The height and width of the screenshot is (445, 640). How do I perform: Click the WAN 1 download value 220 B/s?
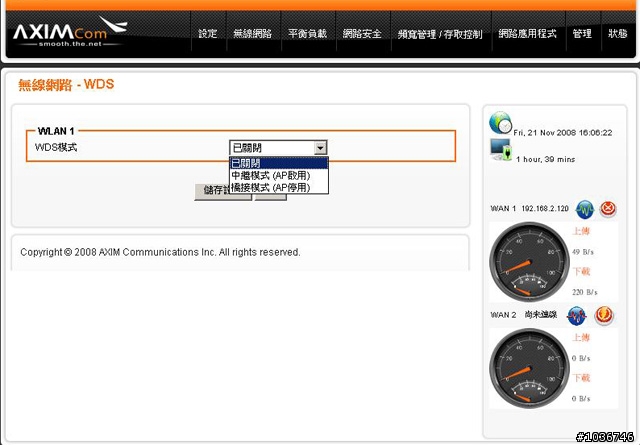click(x=584, y=292)
